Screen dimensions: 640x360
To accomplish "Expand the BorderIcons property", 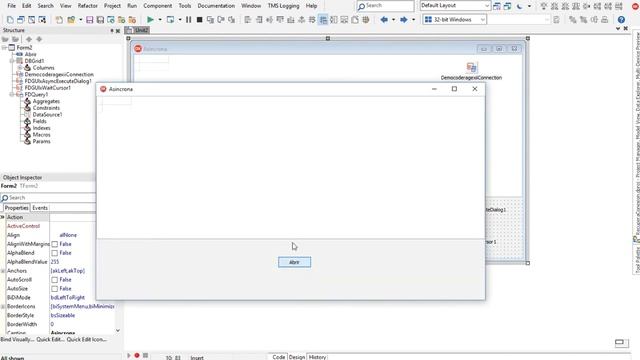I will tap(3, 307).
